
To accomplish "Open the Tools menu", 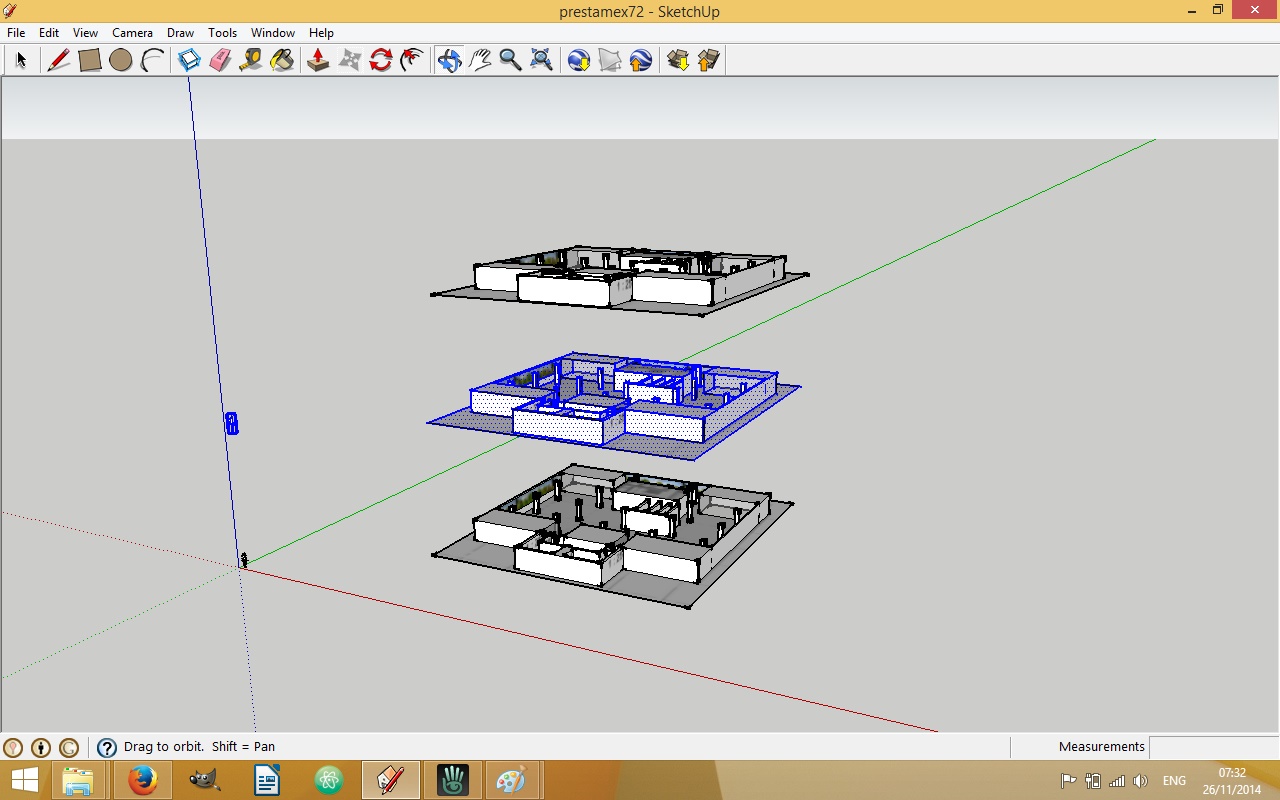I will pos(222,33).
